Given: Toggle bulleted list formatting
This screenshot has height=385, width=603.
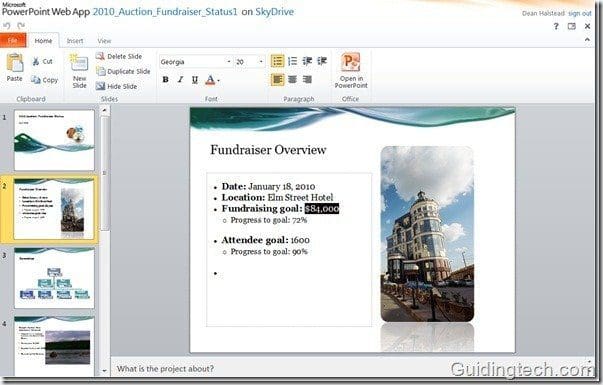Looking at the screenshot, I should point(277,61).
